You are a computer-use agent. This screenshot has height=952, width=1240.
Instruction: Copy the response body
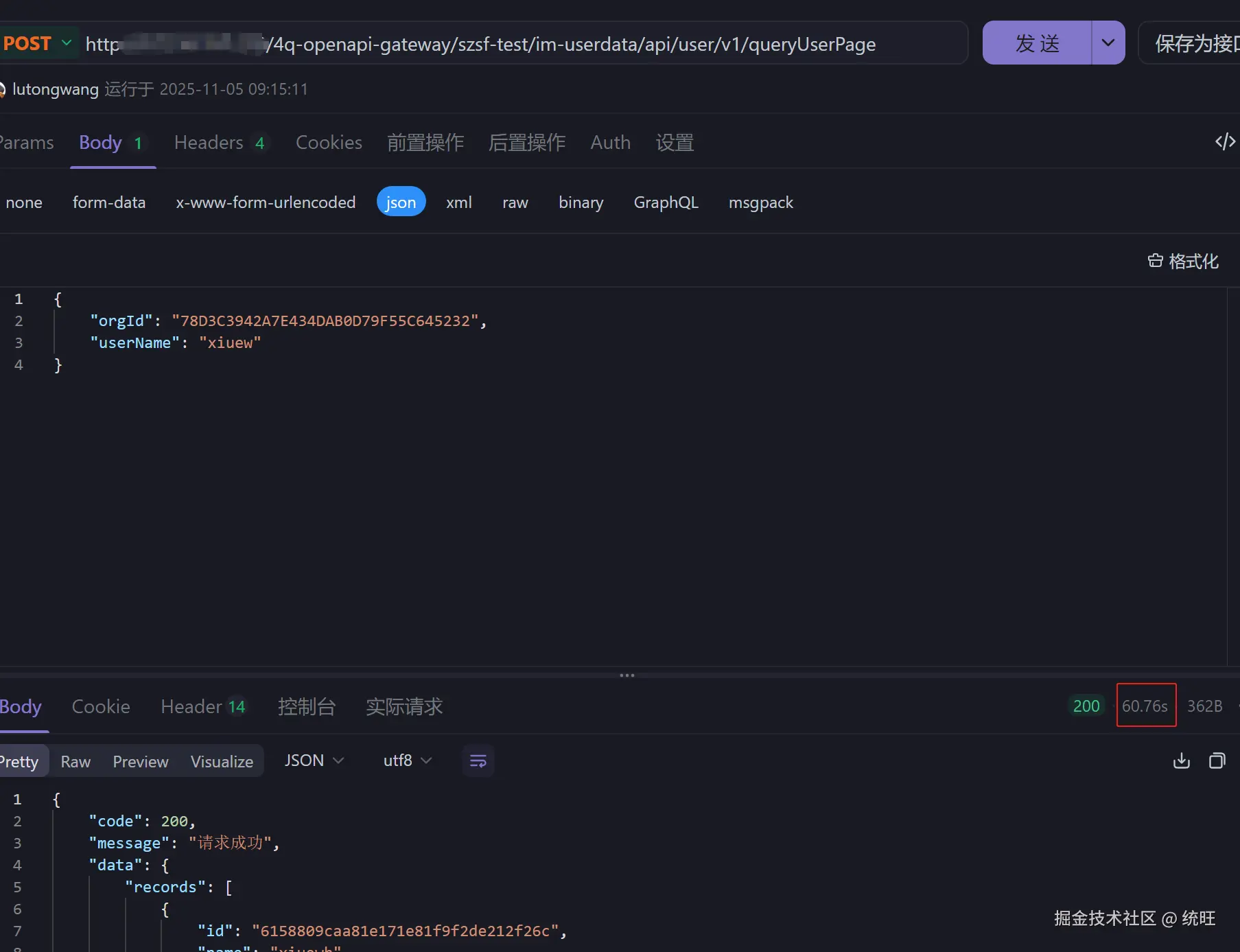[x=1217, y=761]
